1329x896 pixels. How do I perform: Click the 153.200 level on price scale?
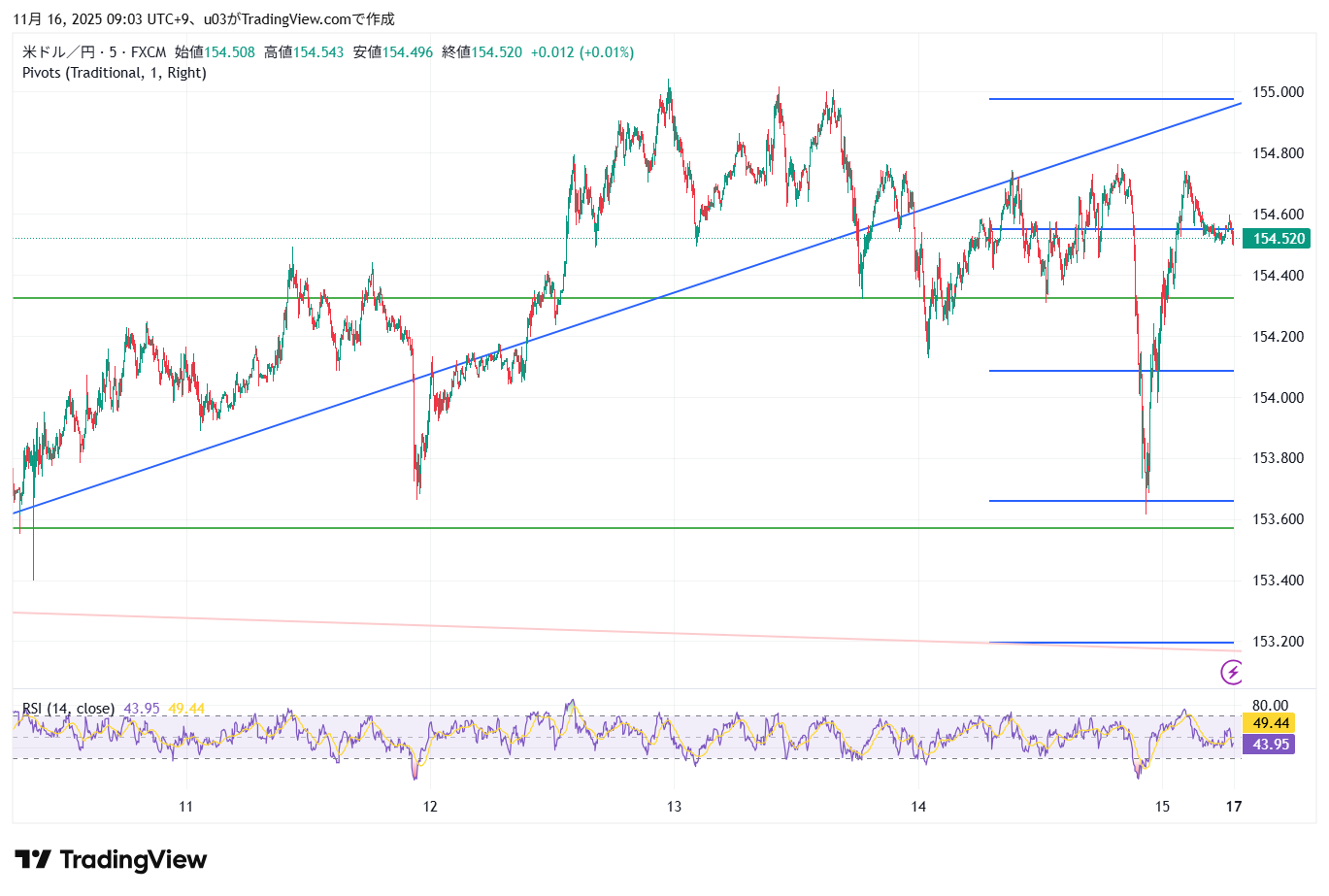click(x=1278, y=642)
